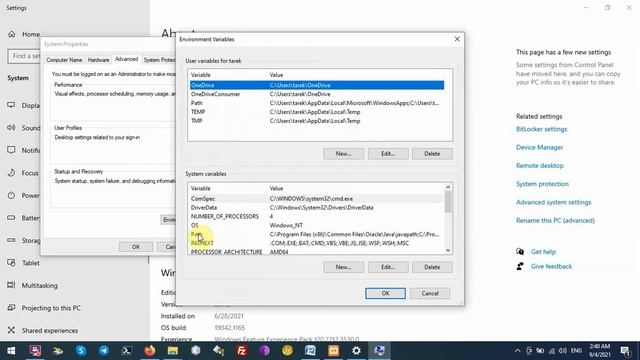Open the purple circle taskbar app
The height and width of the screenshot is (360, 640).
pos(264,351)
